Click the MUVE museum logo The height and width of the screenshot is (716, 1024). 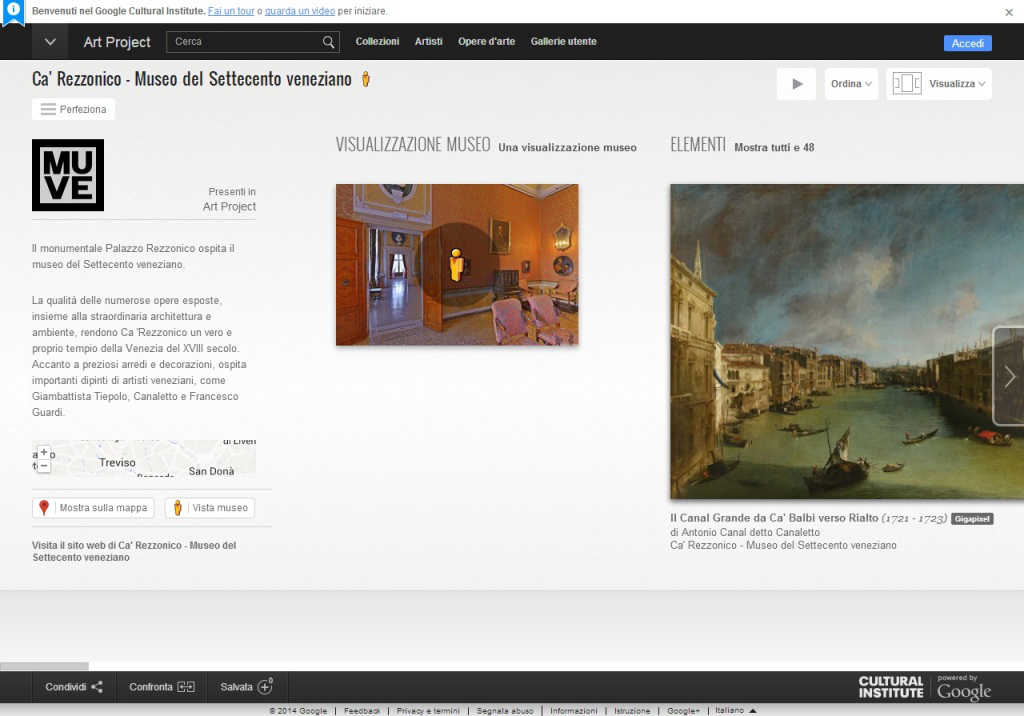[68, 175]
